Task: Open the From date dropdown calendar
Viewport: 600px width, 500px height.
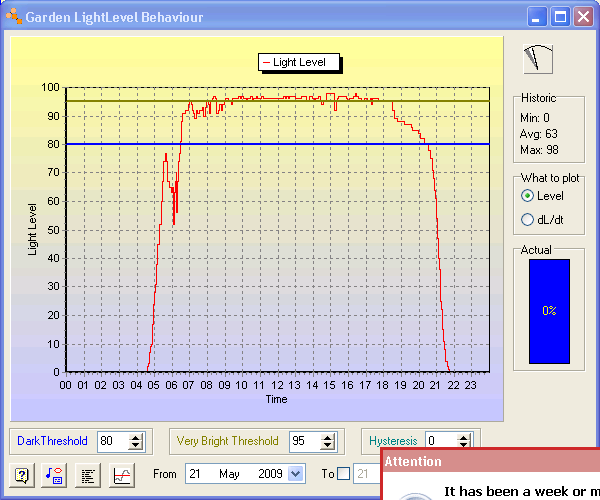Action: coord(295,474)
